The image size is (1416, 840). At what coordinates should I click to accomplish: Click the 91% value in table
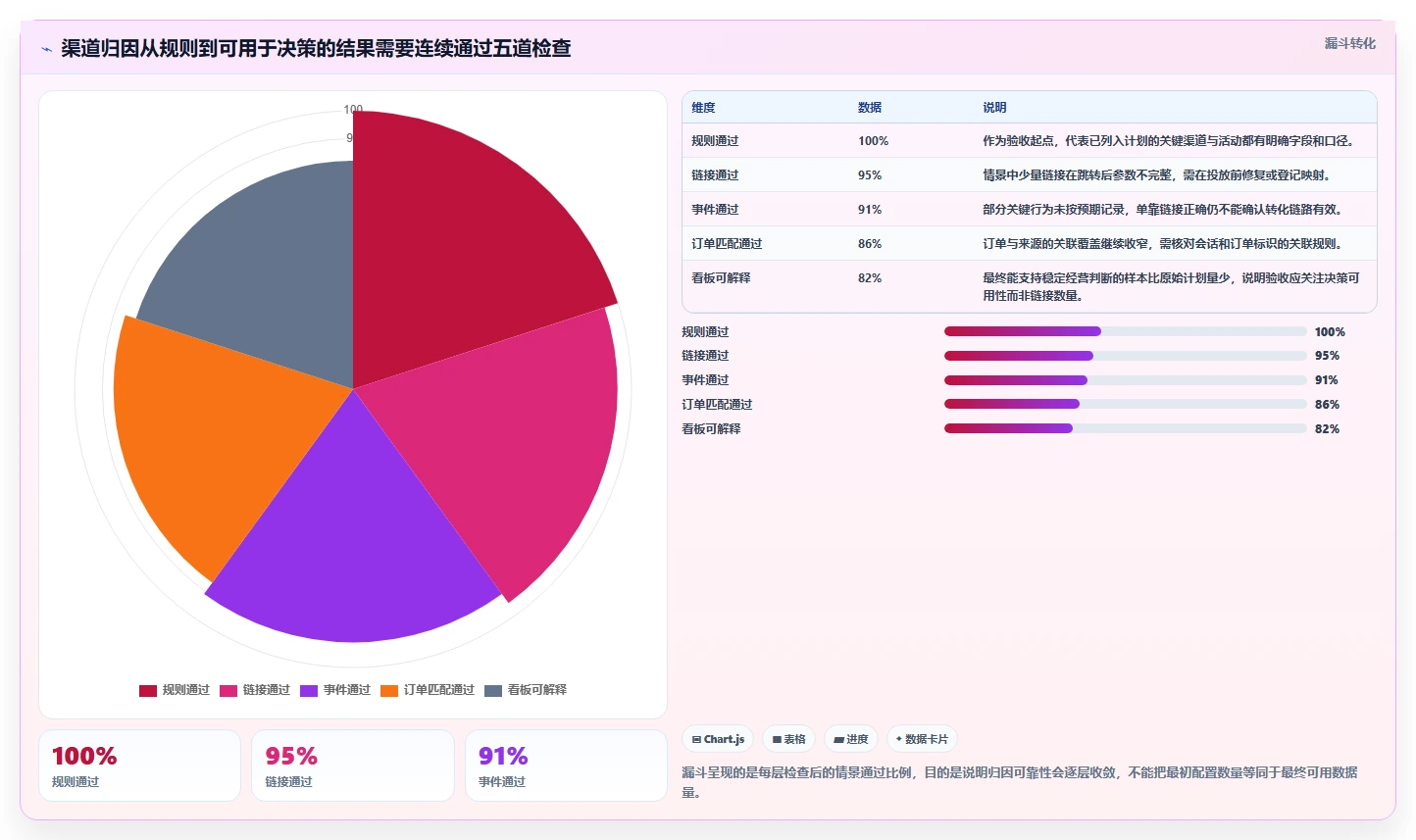(870, 210)
